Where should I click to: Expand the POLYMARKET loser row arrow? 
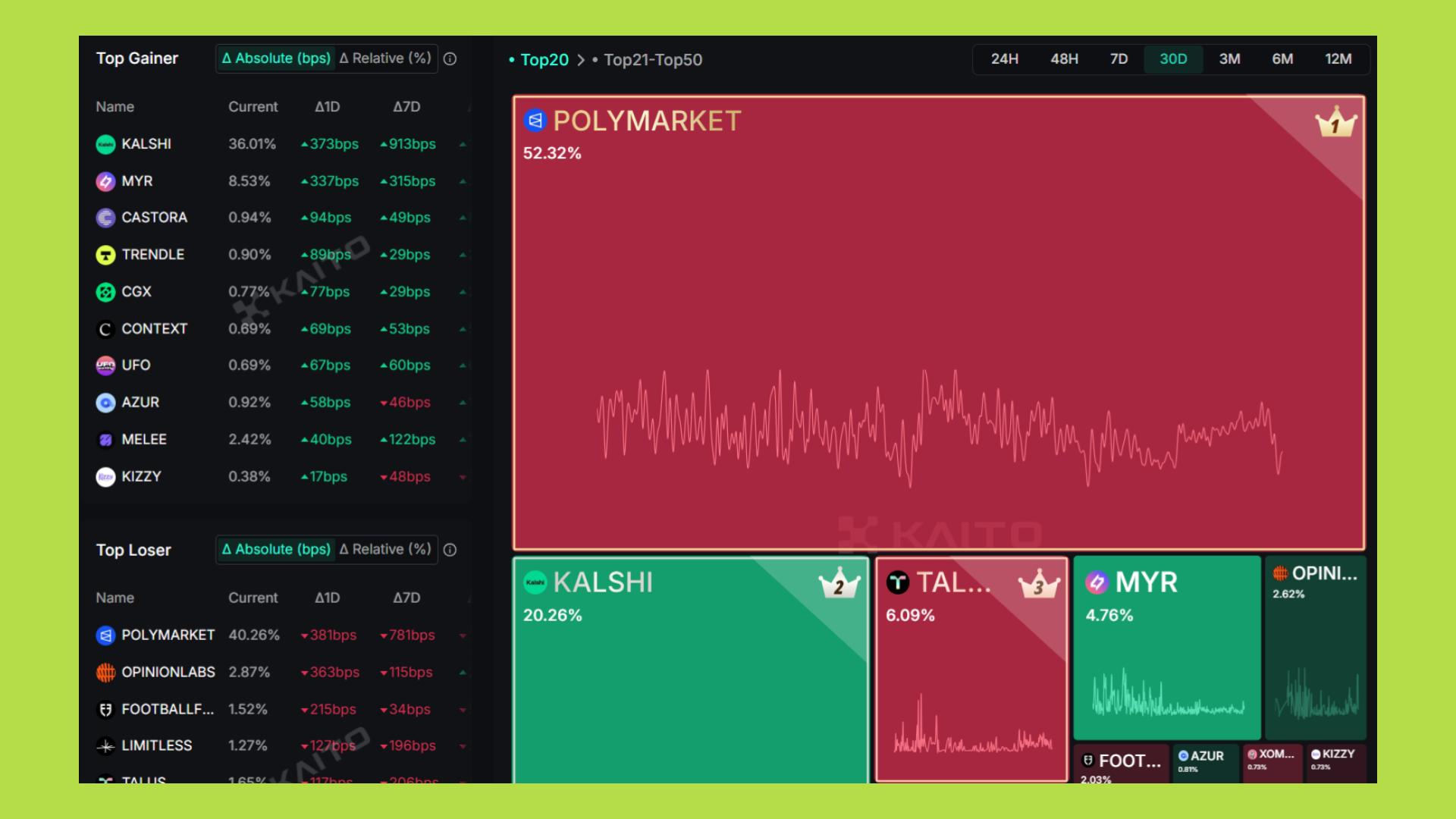[x=463, y=635]
